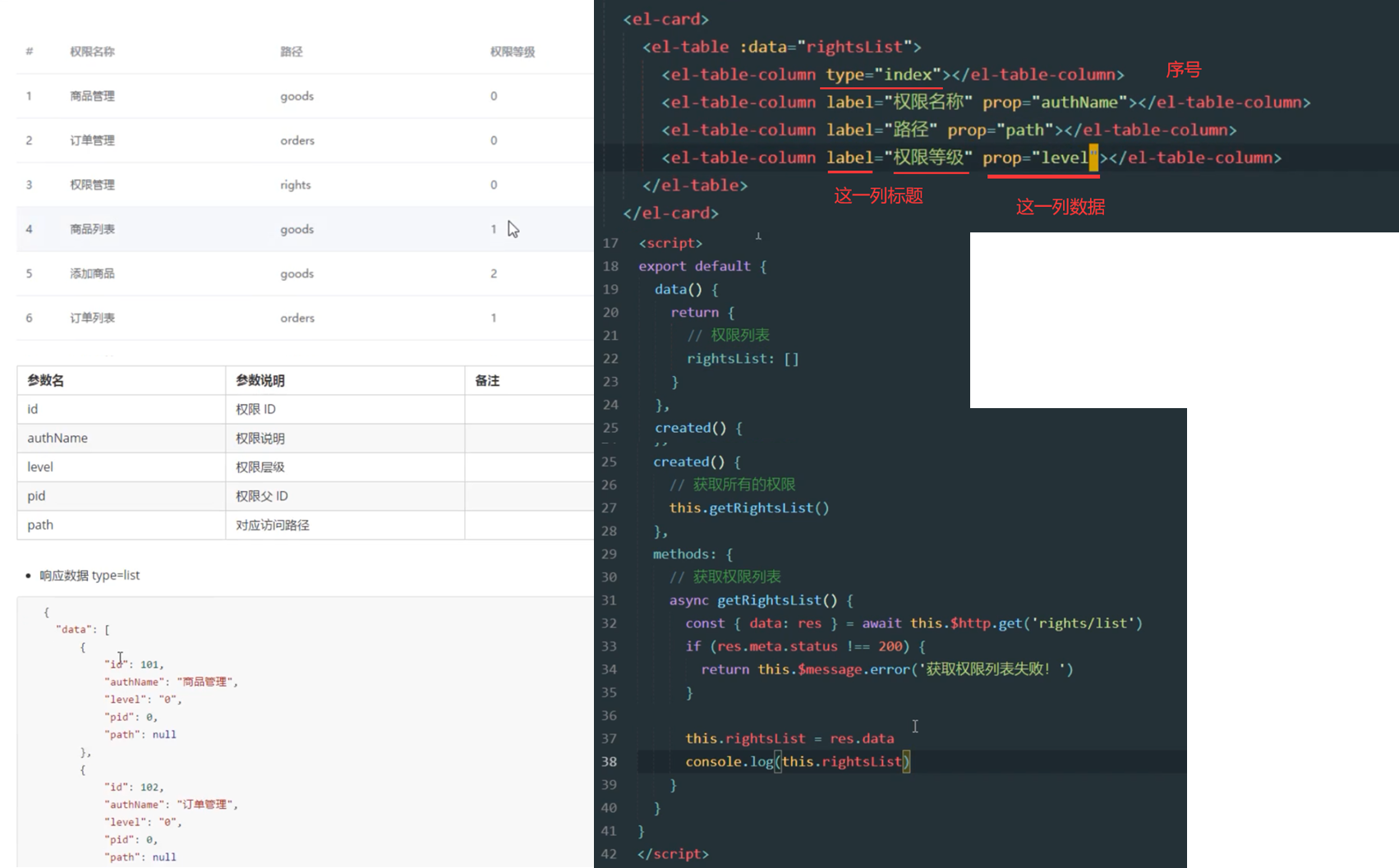Select the 权限管理 cell in table row 3
This screenshot has height=868, width=1399.
pyautogui.click(x=92, y=185)
